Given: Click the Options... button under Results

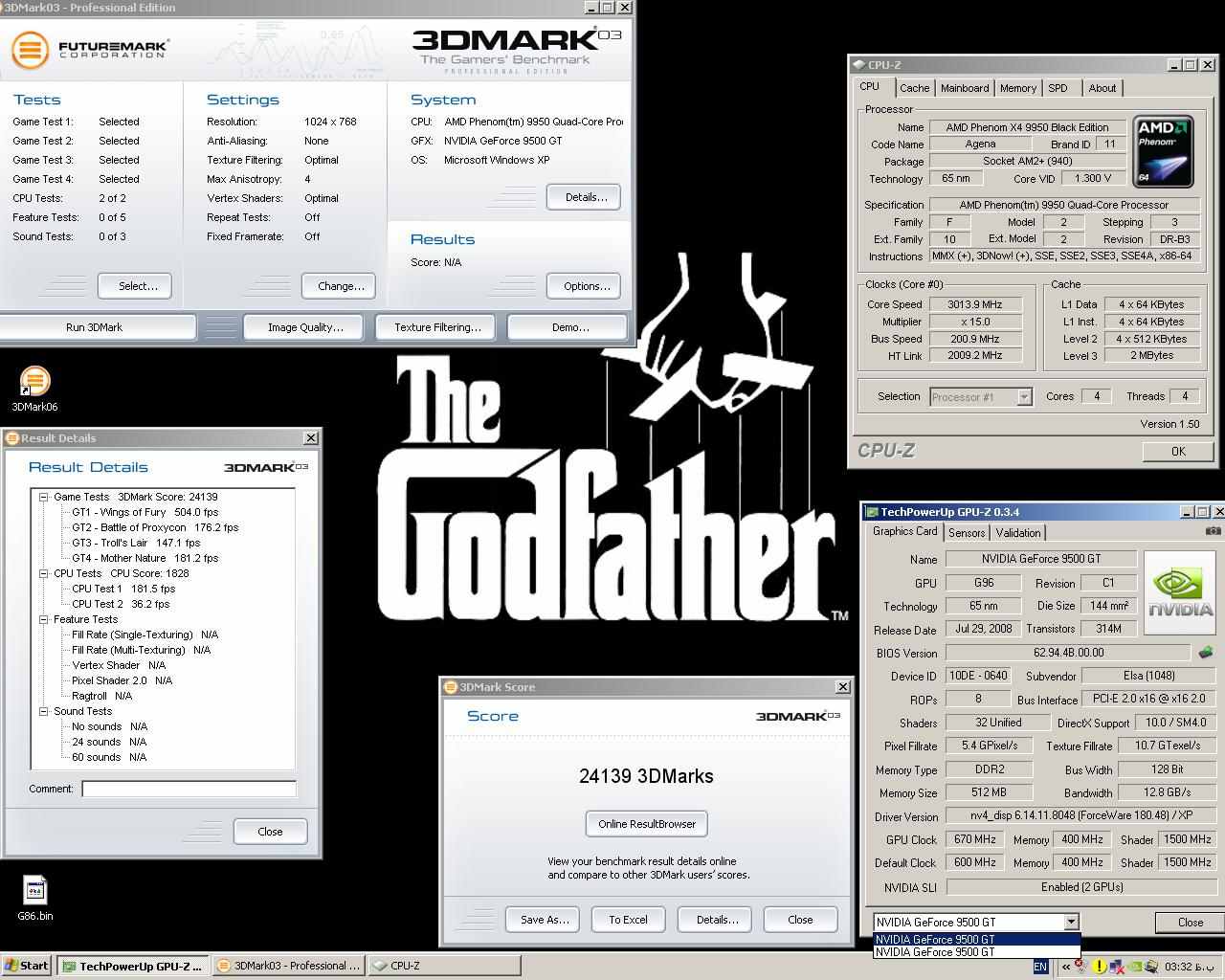Looking at the screenshot, I should click(x=585, y=286).
